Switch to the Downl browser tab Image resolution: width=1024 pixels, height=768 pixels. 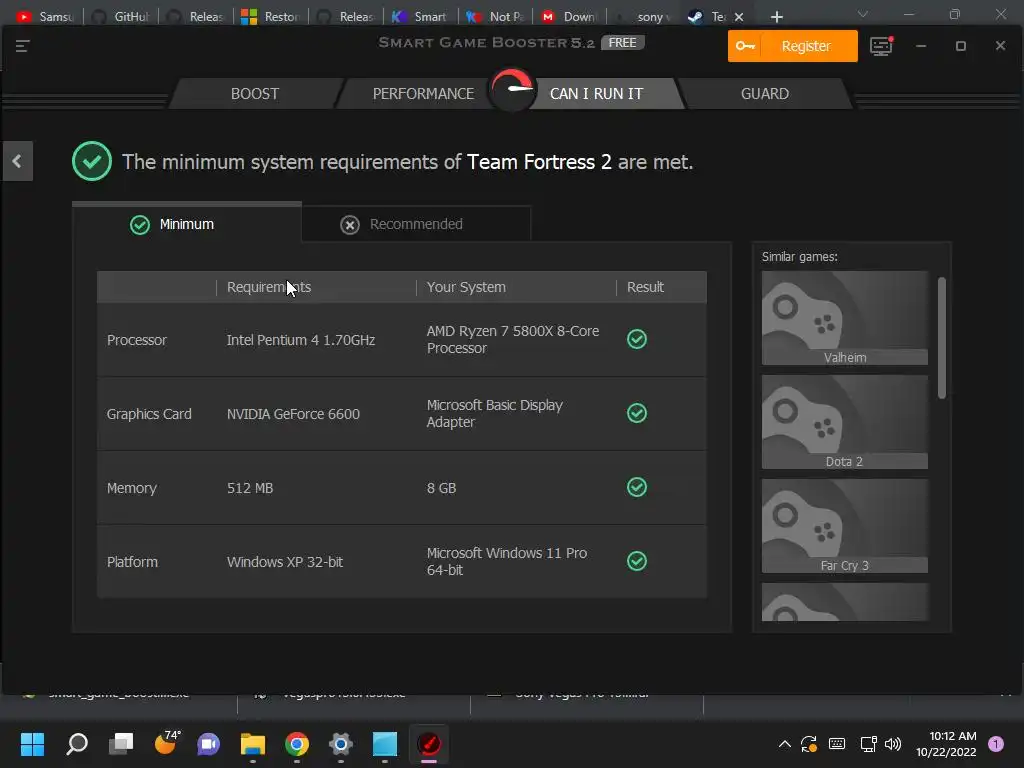568,16
